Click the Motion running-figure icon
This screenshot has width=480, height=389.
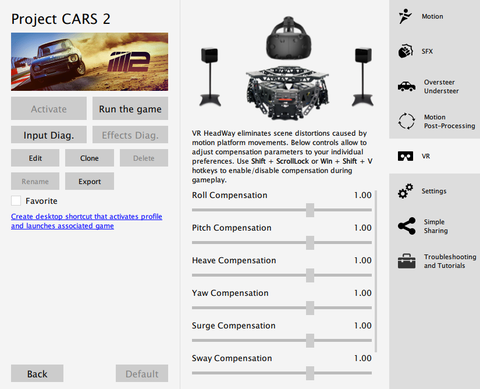pos(405,16)
